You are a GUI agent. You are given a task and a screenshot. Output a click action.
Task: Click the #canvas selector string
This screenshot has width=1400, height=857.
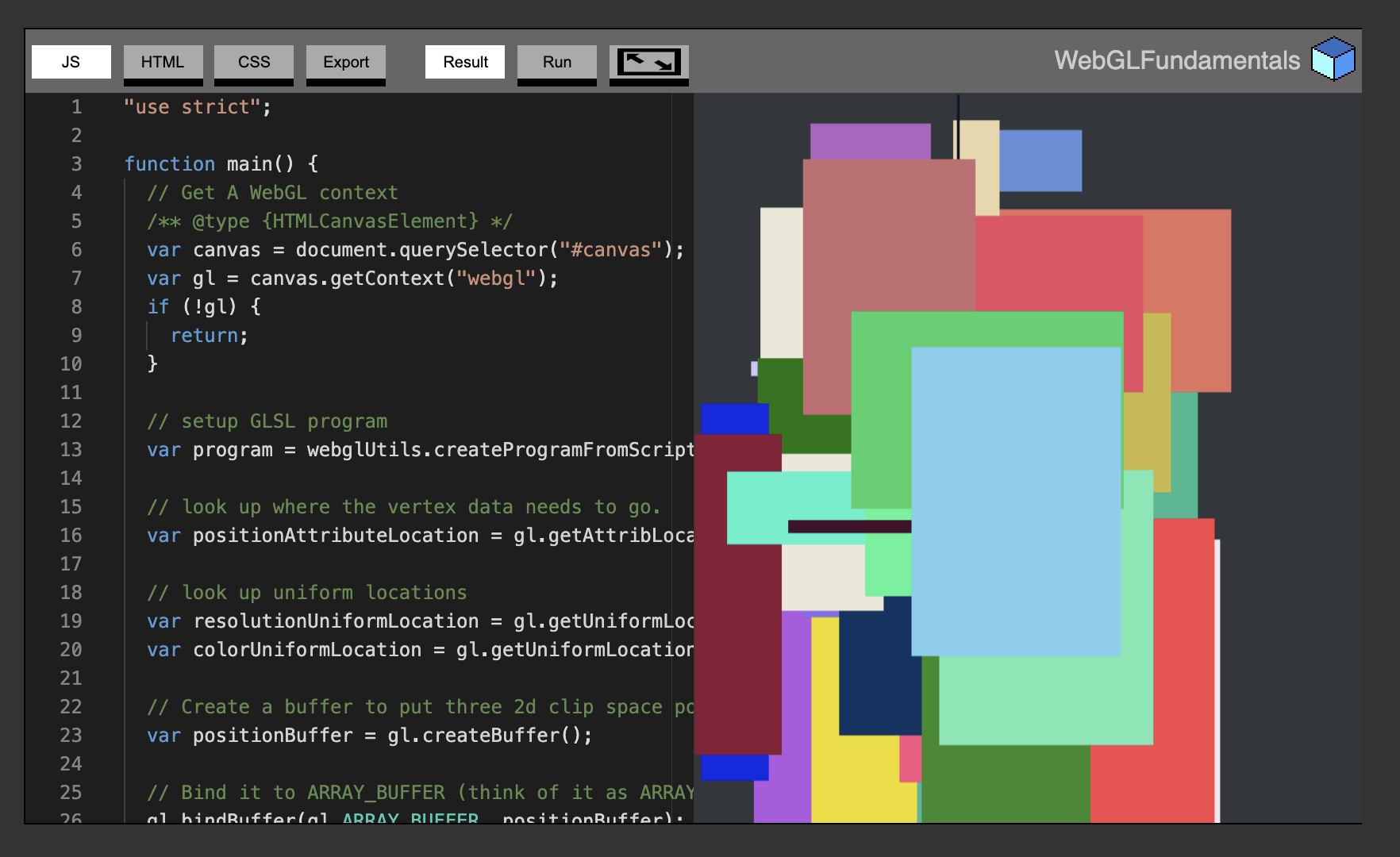[x=611, y=249]
